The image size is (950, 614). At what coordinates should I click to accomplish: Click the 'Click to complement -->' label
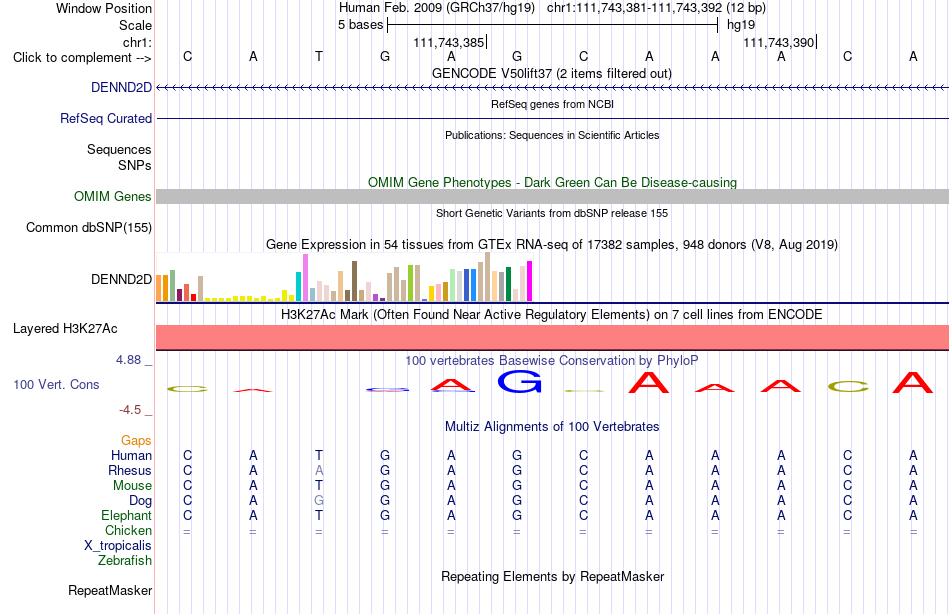coord(82,58)
